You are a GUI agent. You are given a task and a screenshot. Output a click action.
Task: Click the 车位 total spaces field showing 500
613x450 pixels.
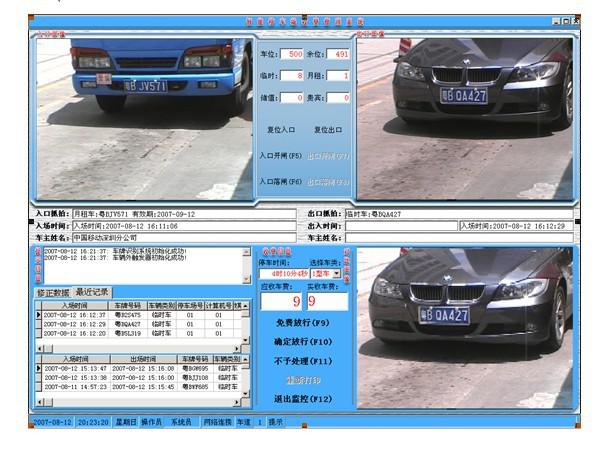[291, 54]
